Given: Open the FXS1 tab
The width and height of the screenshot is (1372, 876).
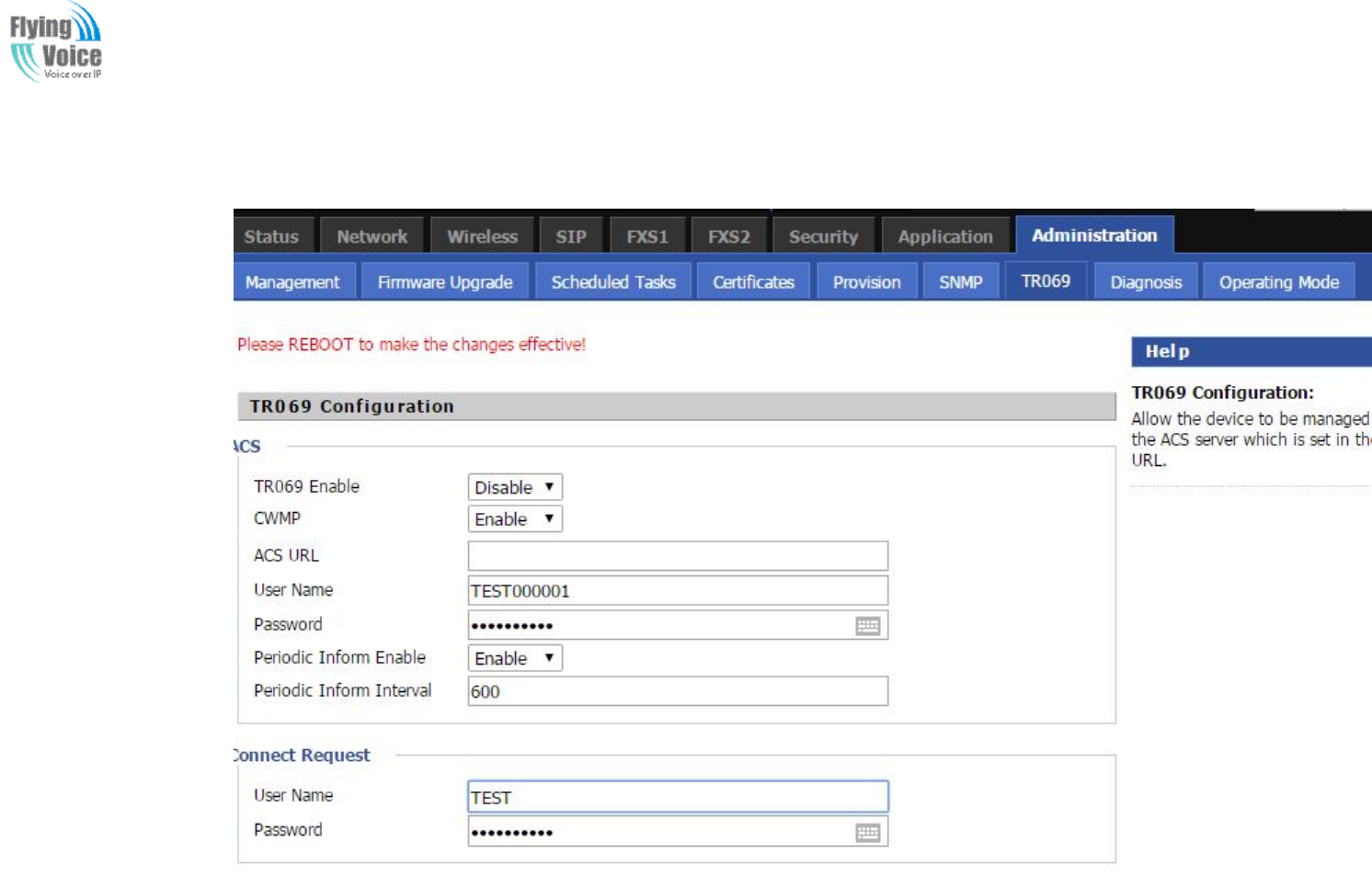Looking at the screenshot, I should coord(647,236).
